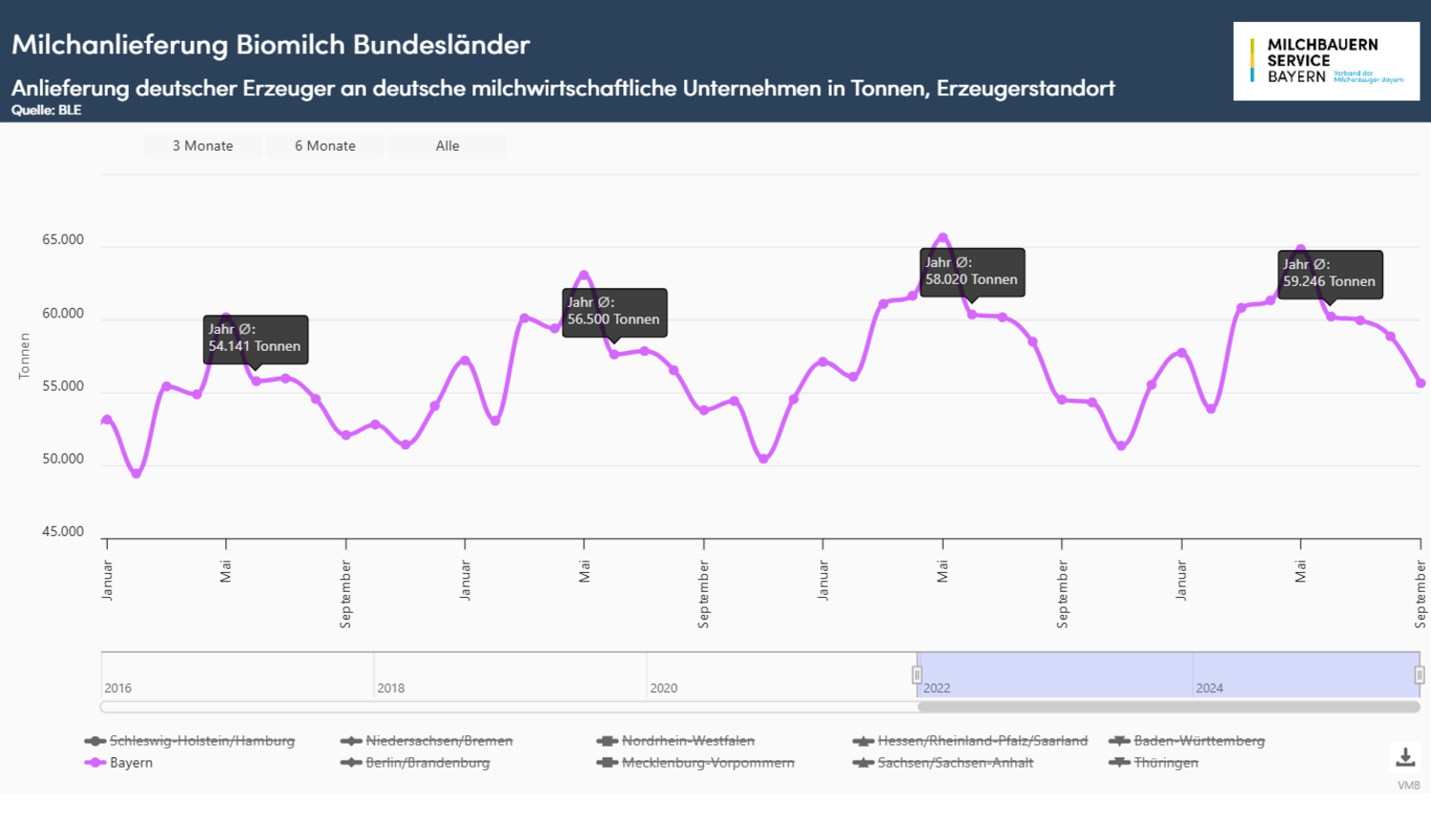Click the Milchbauern Service Bayern logo
1431x840 pixels.
pyautogui.click(x=1325, y=61)
